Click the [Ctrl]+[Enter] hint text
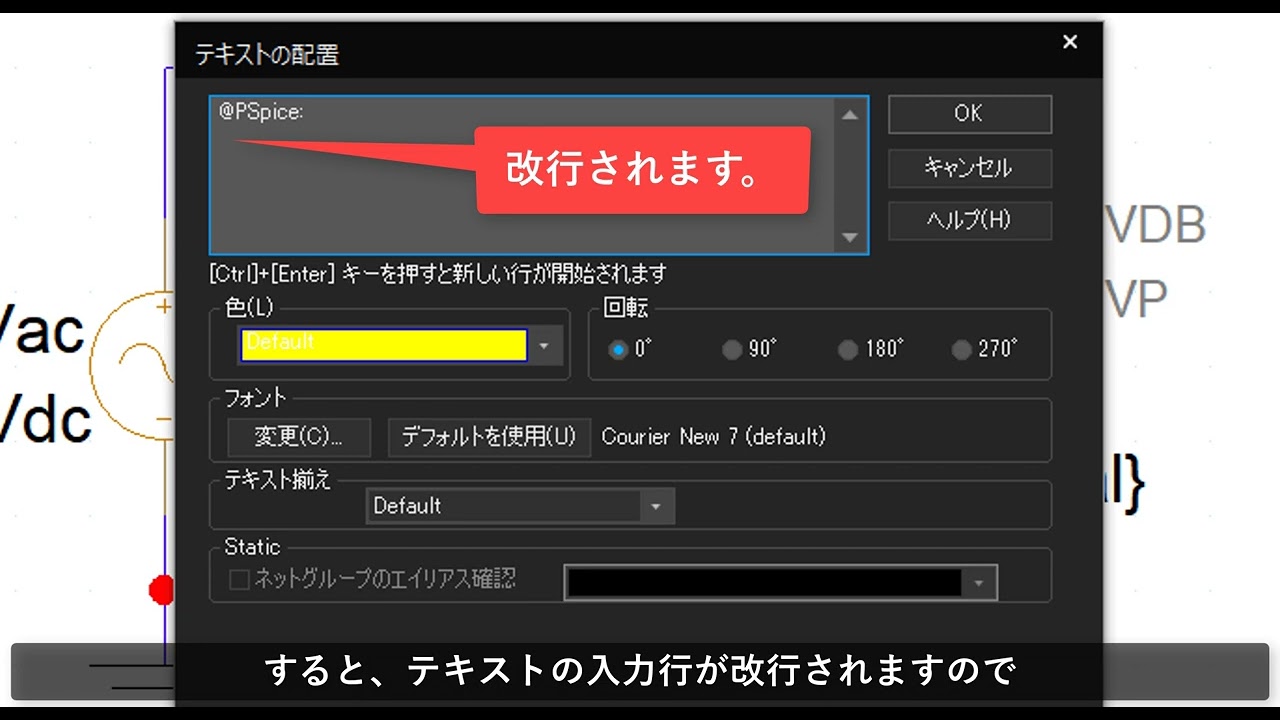 pos(438,273)
